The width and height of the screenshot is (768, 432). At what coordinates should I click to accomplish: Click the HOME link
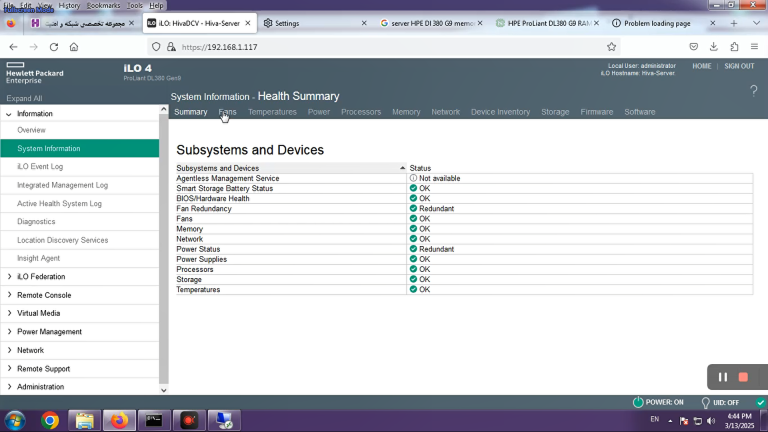(x=701, y=66)
